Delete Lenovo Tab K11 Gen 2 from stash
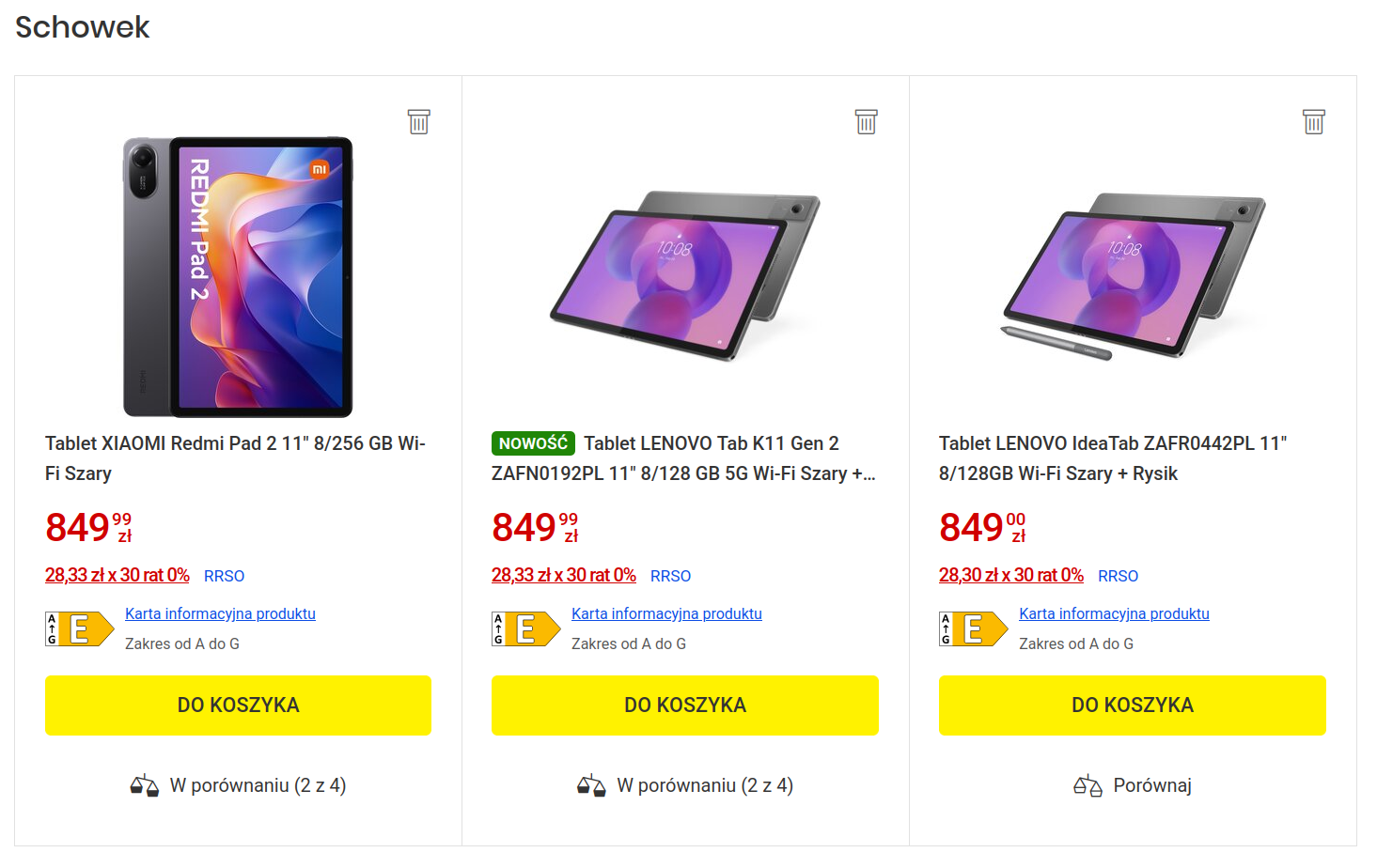Viewport: 1377px width, 868px height. [x=866, y=121]
